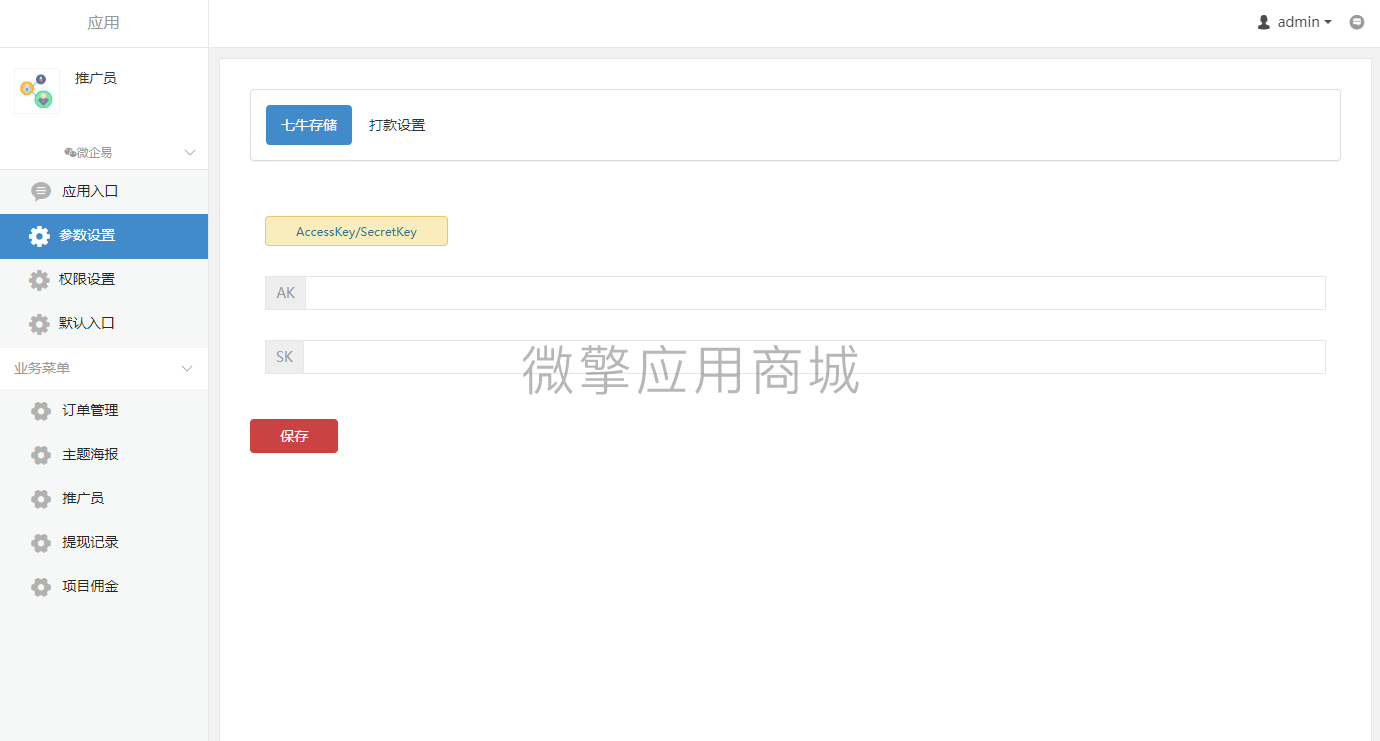Click the round message icon next to admin
1380x741 pixels.
(1357, 22)
